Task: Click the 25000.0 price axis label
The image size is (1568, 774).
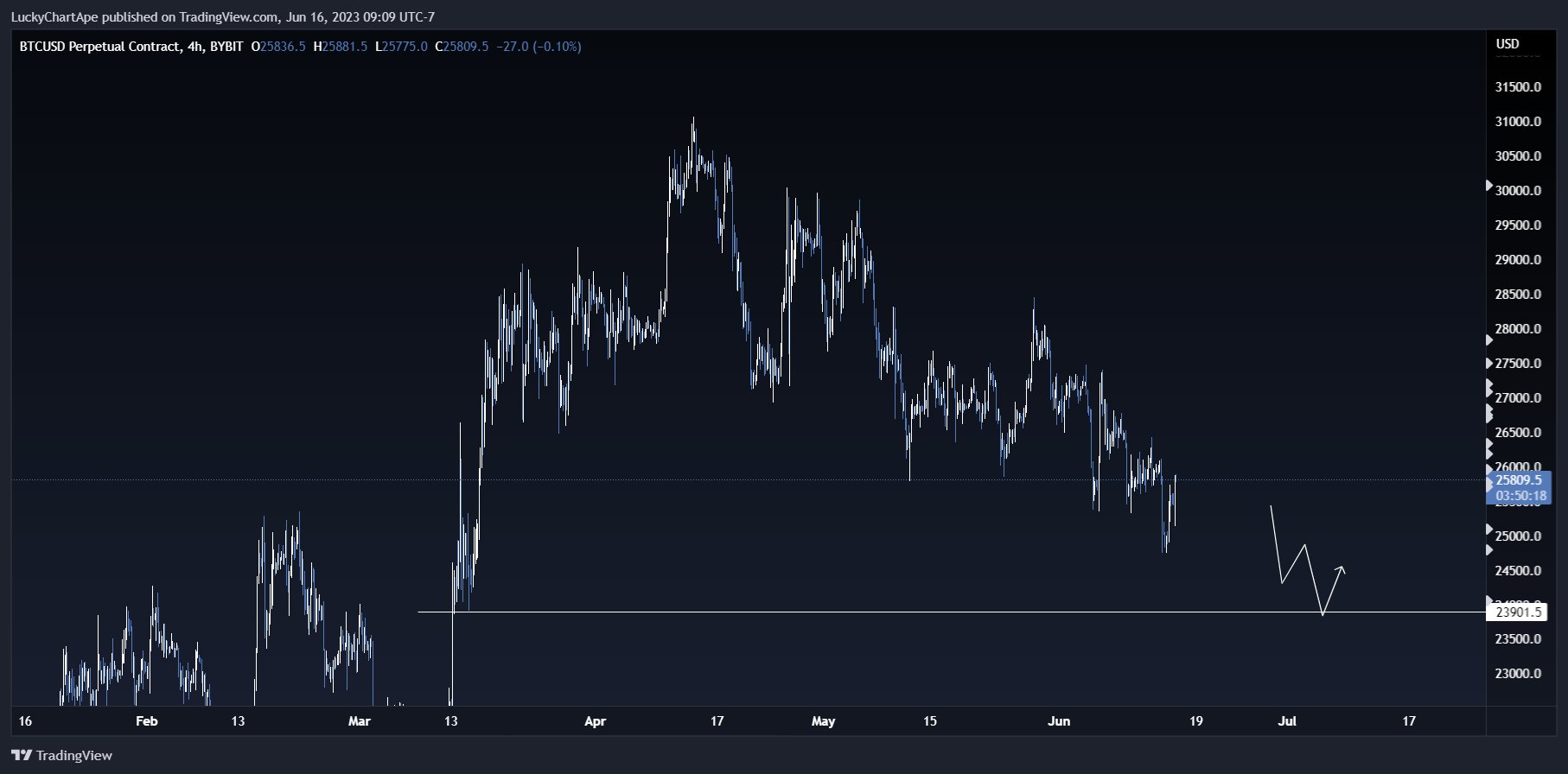Action: pos(1518,536)
